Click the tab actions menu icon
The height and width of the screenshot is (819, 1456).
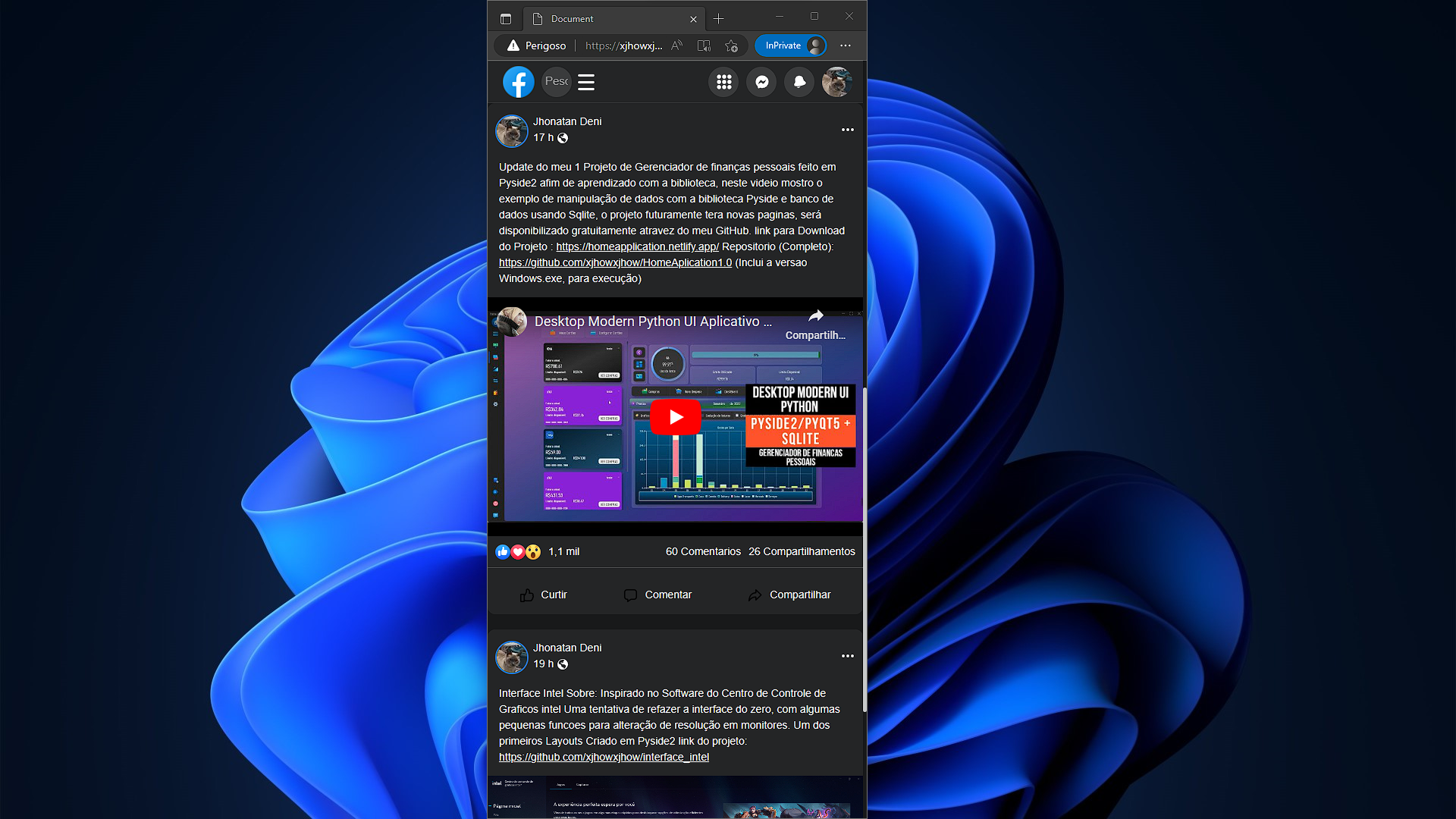(x=506, y=19)
